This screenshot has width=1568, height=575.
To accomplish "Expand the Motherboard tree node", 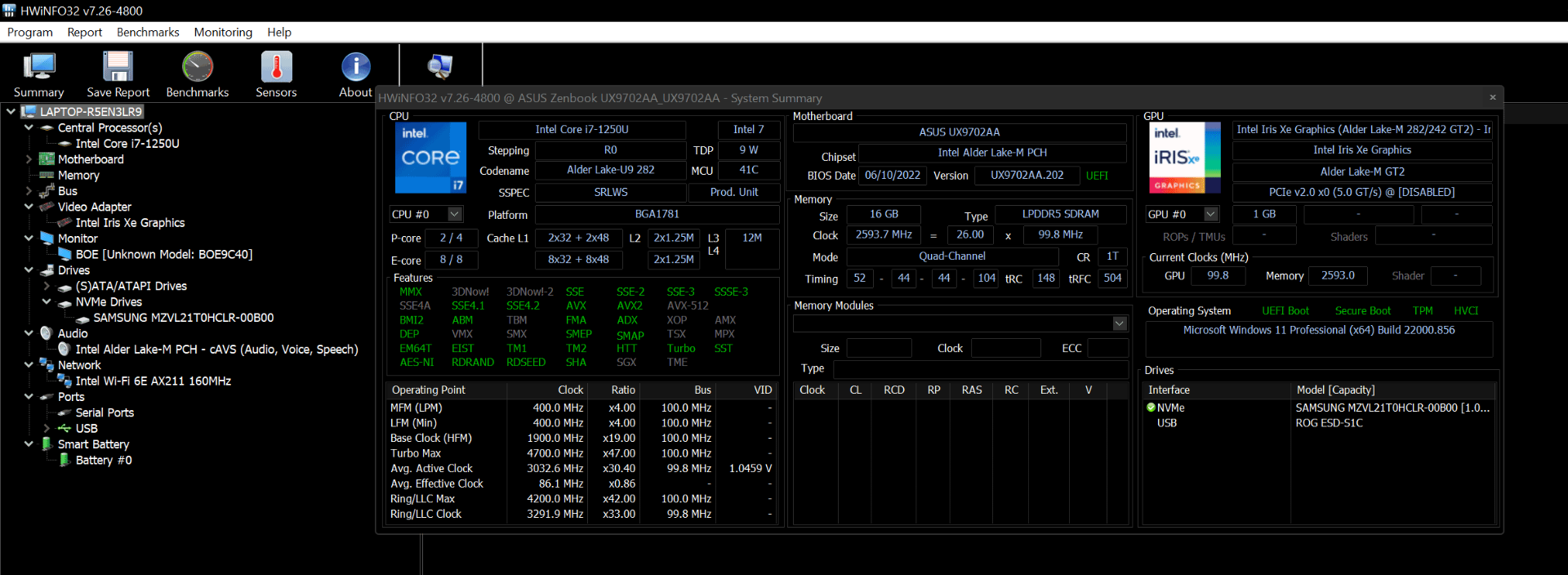I will tap(29, 159).
